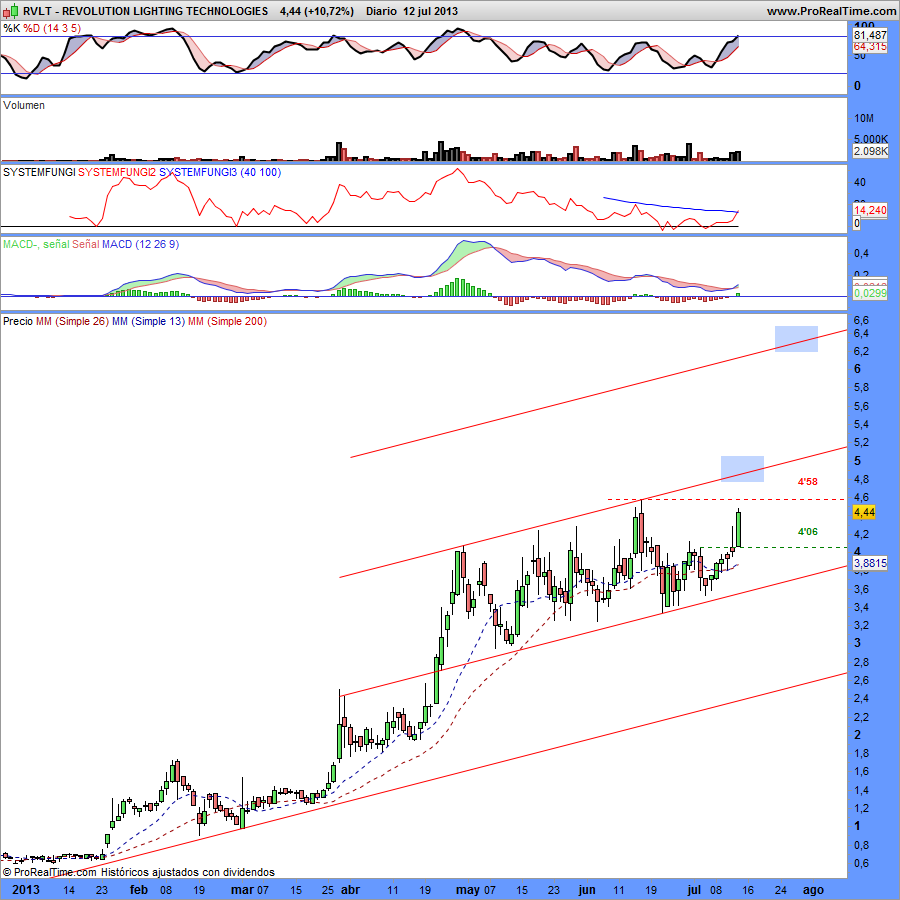The height and width of the screenshot is (900, 900).
Task: Select the green 4'06 support annotation
Action: pos(808,532)
